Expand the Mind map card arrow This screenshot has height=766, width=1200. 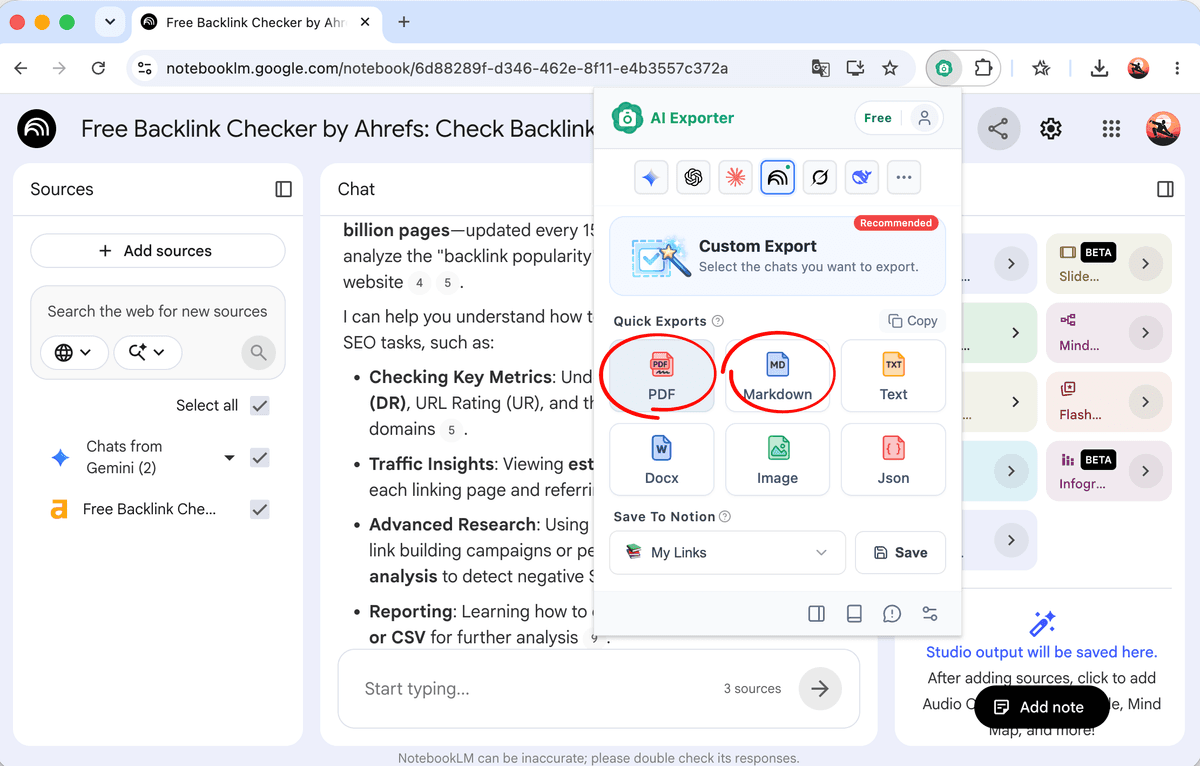(1145, 333)
